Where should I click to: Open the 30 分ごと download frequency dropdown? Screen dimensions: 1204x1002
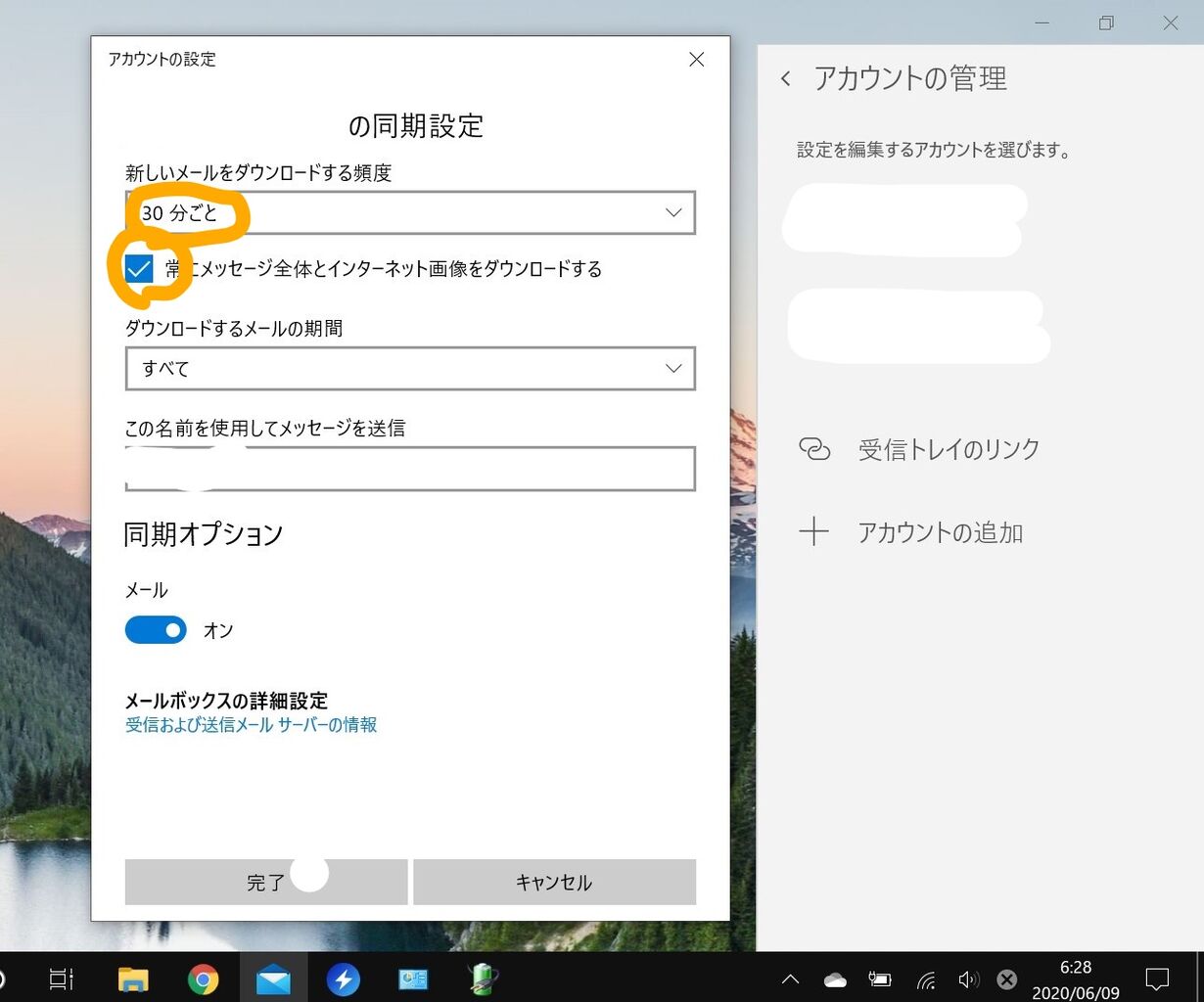[x=409, y=212]
